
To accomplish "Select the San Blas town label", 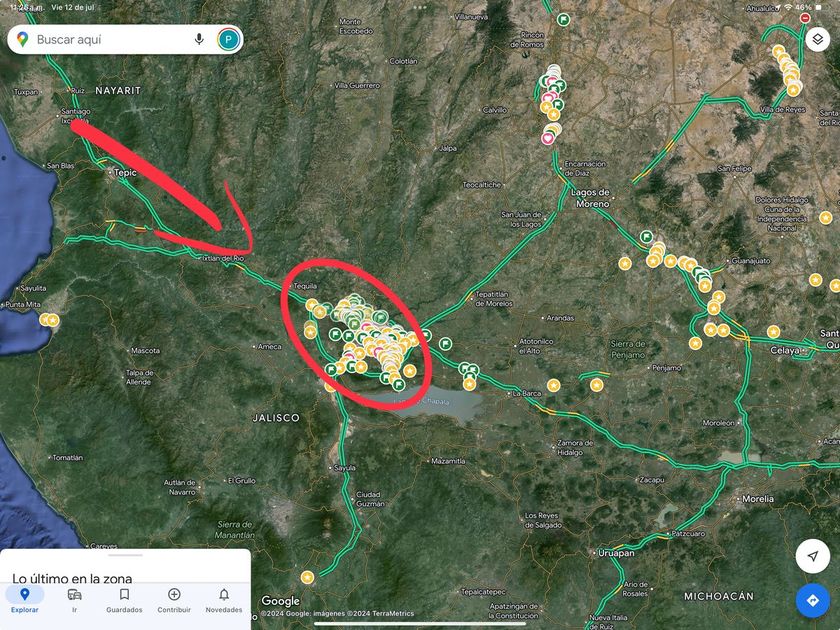I will 61,166.
